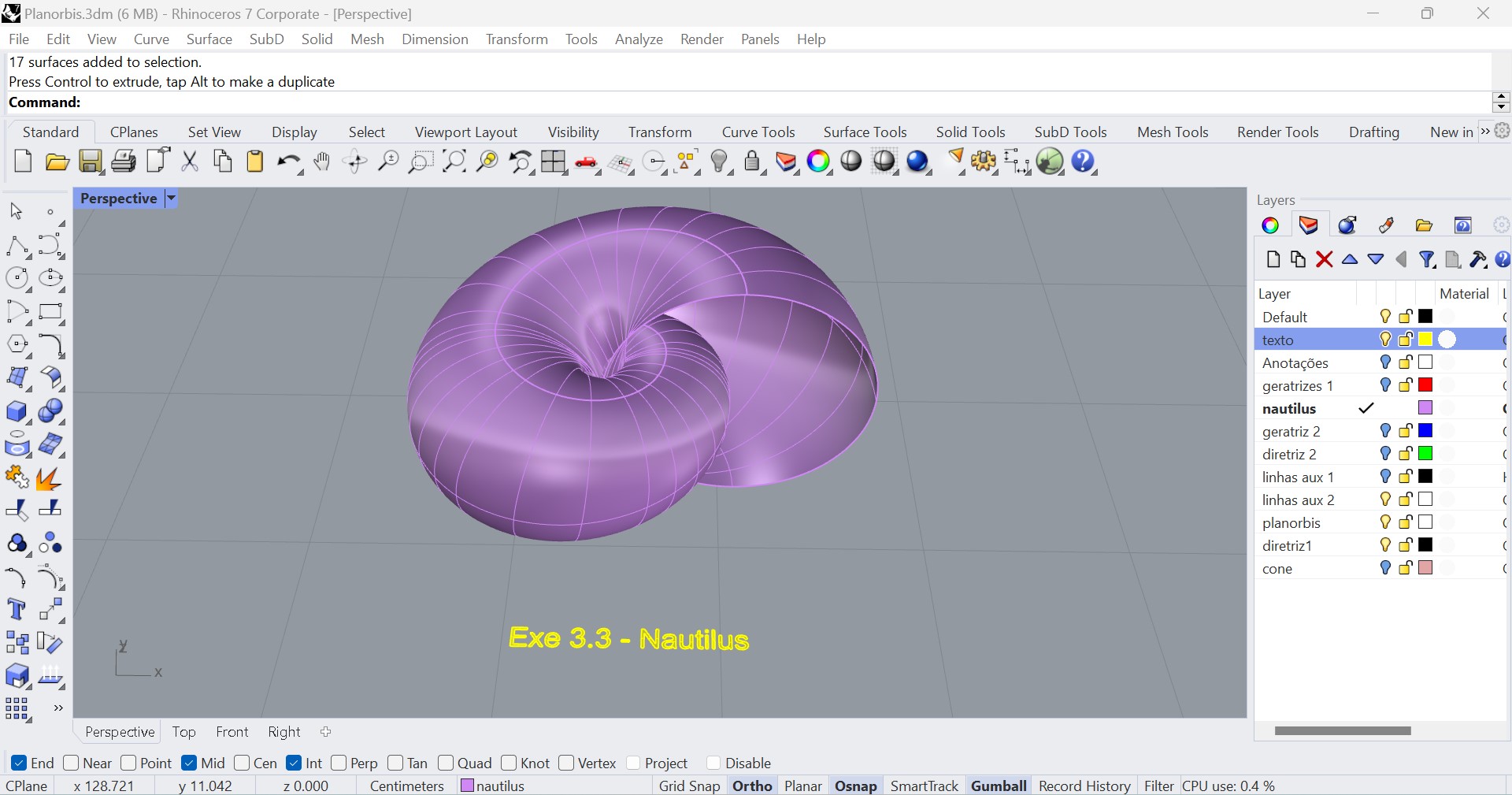The image size is (1512, 795).
Task: Click the Paste clipboard icon
Action: click(x=255, y=162)
